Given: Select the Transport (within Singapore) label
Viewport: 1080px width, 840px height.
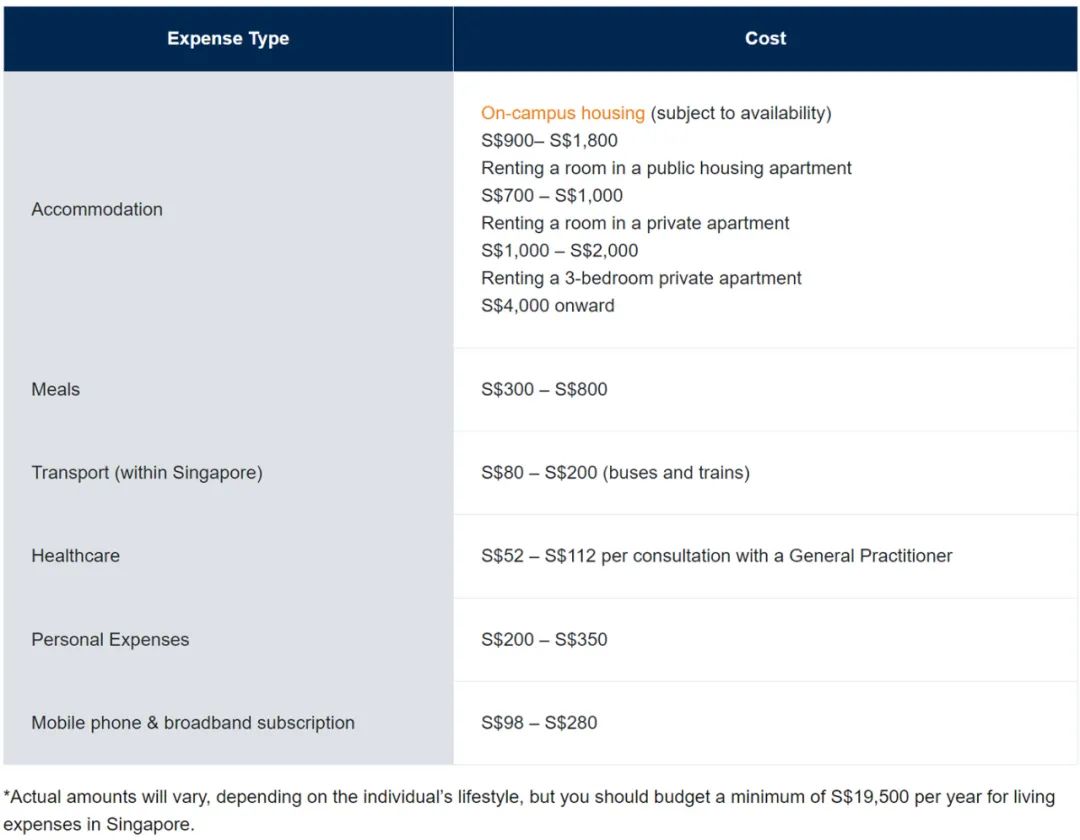Looking at the screenshot, I should (x=147, y=473).
